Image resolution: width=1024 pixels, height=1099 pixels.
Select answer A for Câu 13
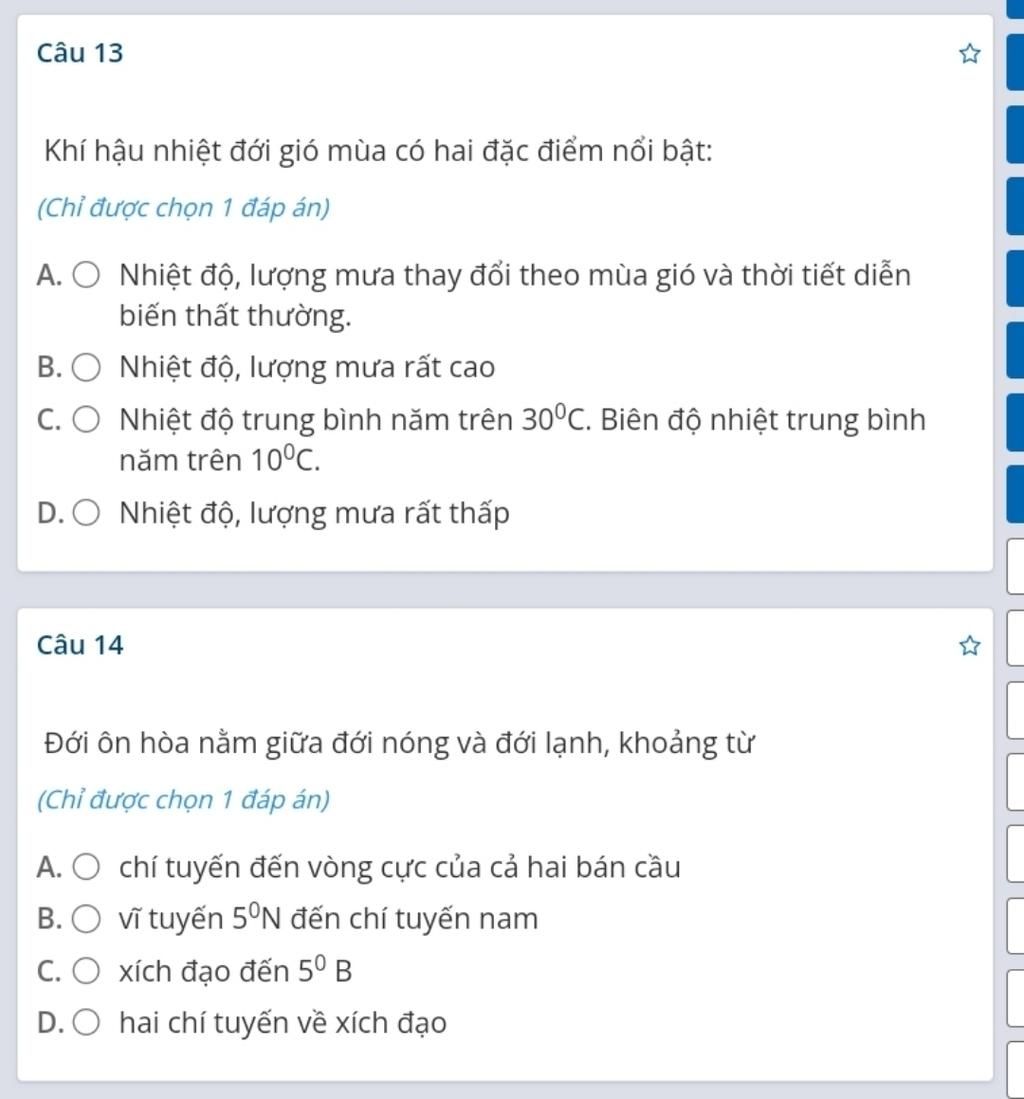click(x=86, y=275)
